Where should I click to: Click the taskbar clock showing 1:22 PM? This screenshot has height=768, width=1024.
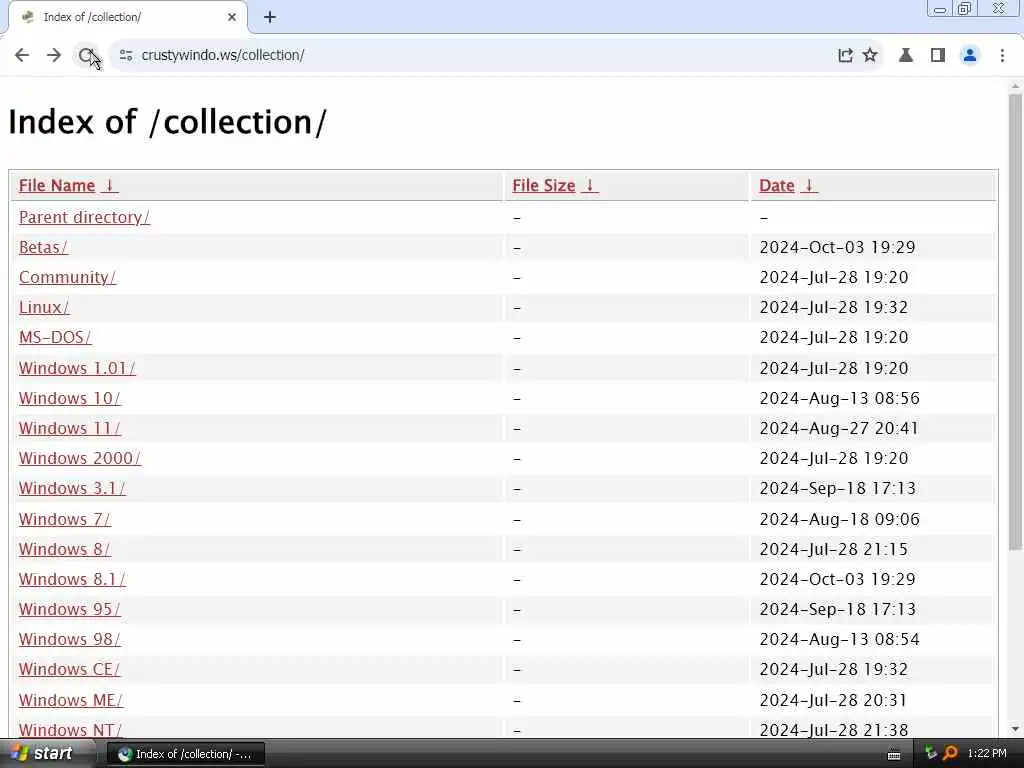tap(987, 754)
